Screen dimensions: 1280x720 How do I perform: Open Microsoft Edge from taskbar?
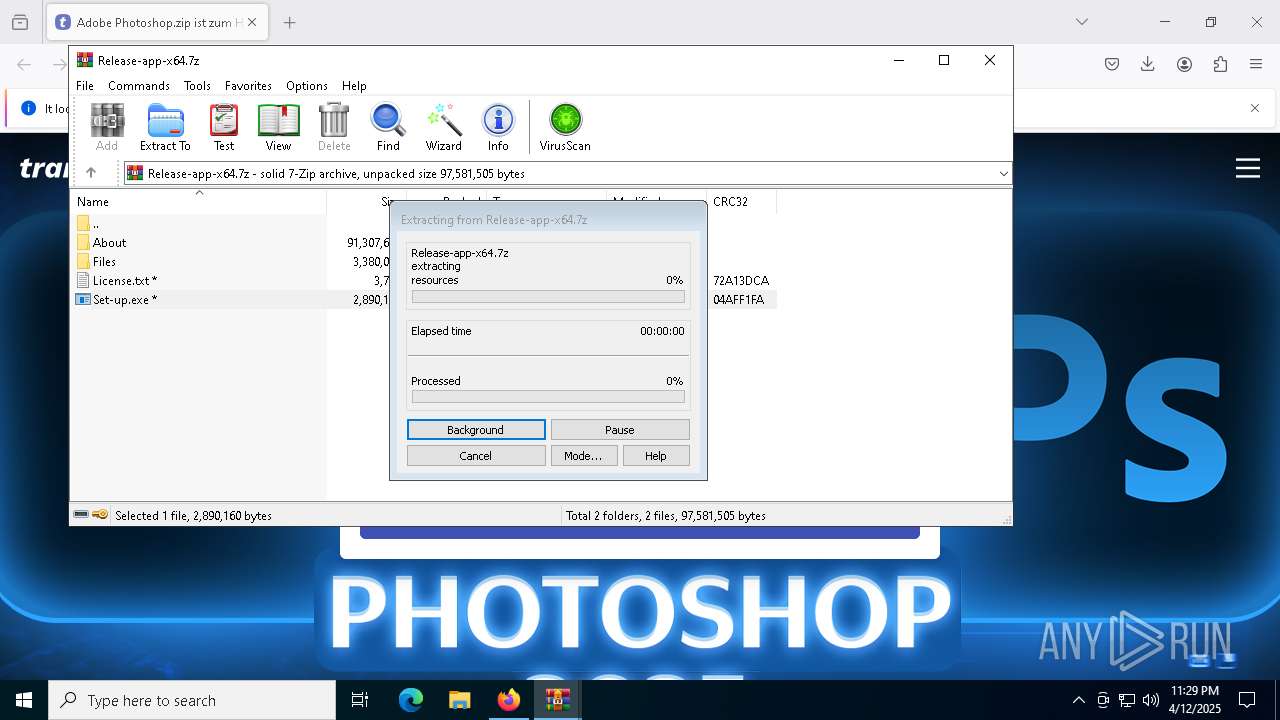[411, 700]
